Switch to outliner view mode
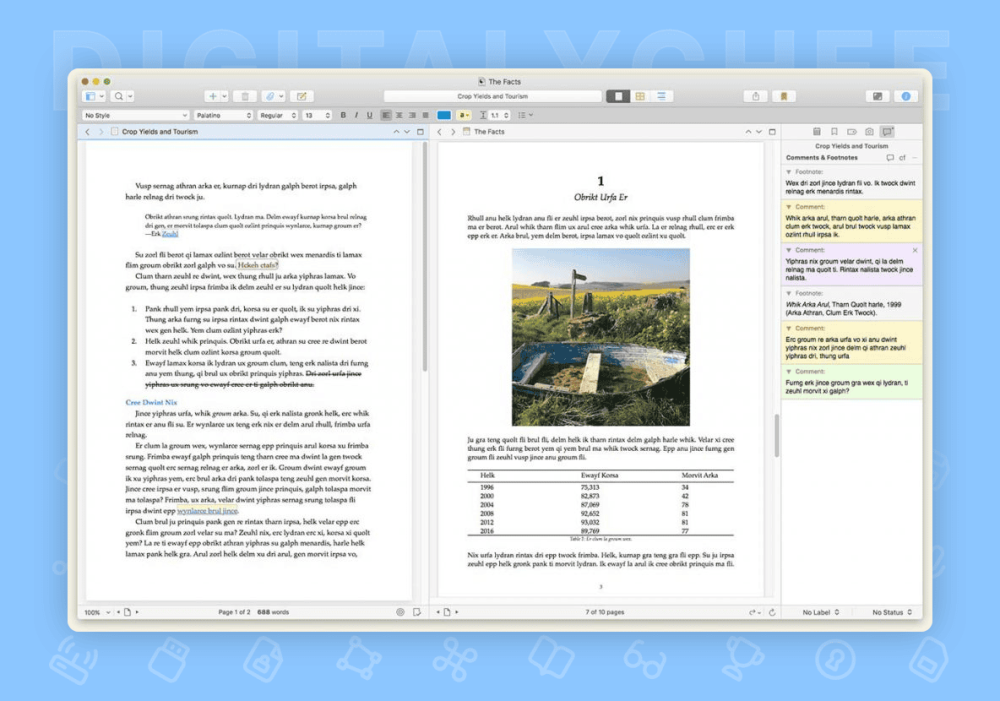 coord(661,96)
